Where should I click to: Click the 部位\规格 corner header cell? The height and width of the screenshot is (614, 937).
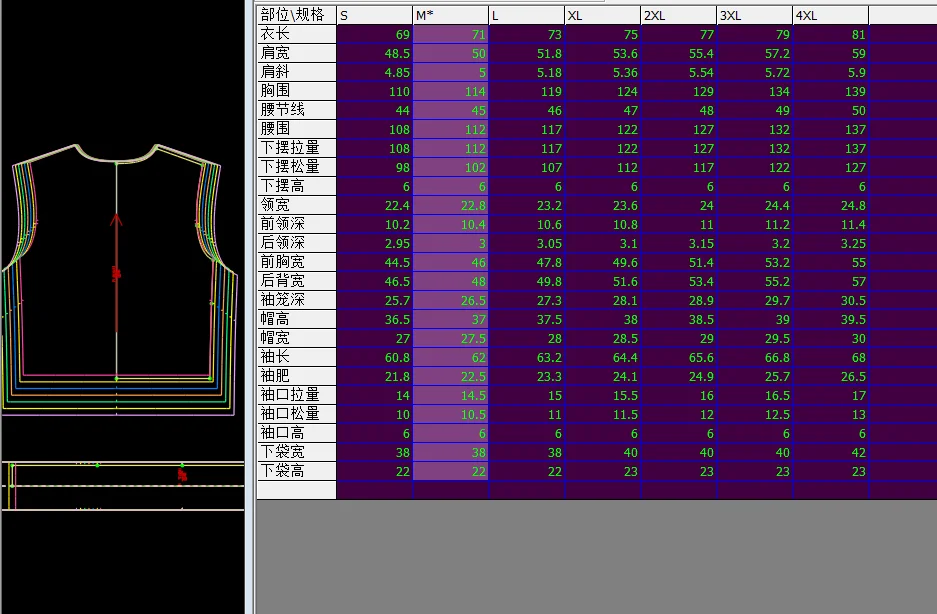coord(296,15)
